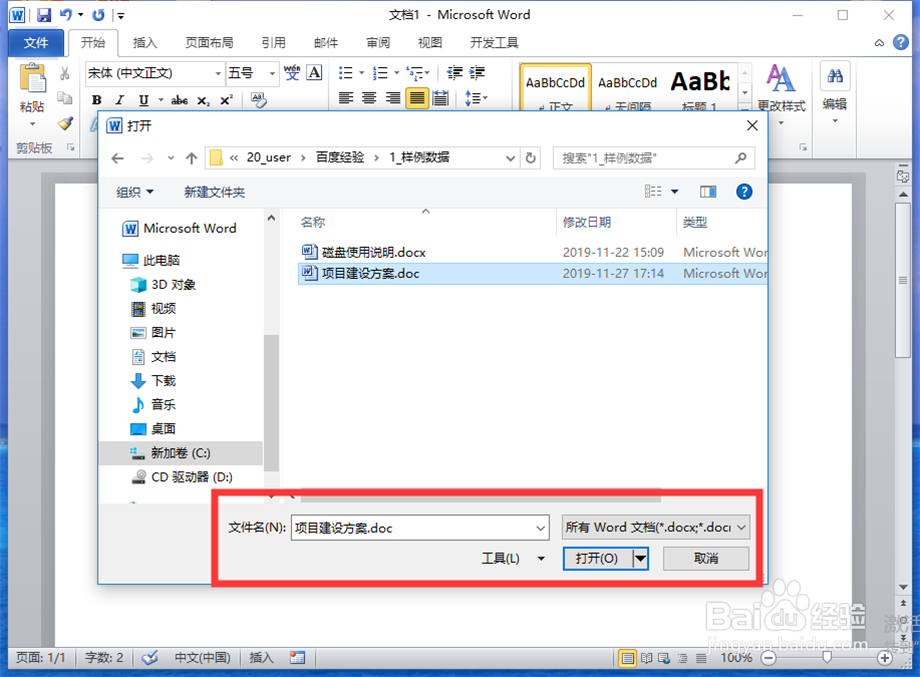Click the Character Border icon

click(314, 72)
